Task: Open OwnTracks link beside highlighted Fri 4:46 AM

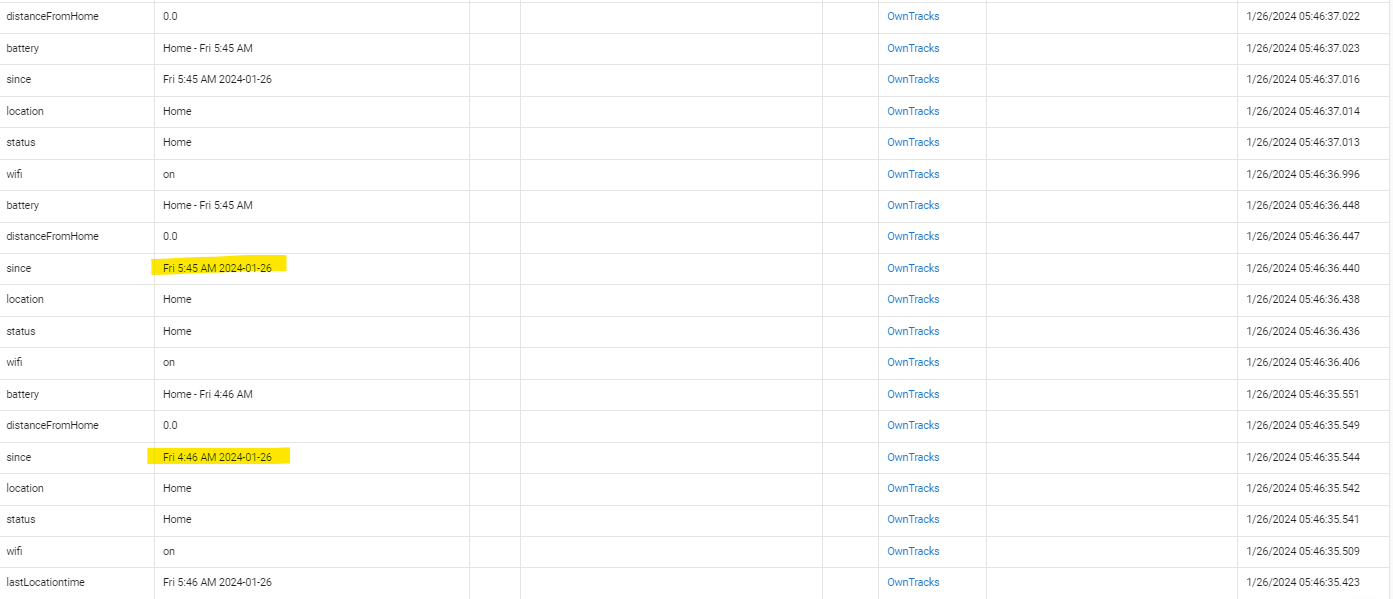Action: coord(913,457)
